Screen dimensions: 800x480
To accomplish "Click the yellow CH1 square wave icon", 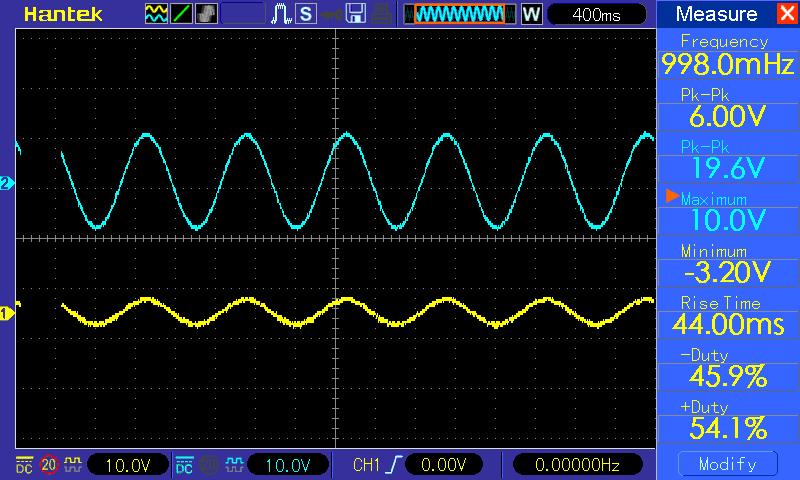I will click(x=73, y=465).
